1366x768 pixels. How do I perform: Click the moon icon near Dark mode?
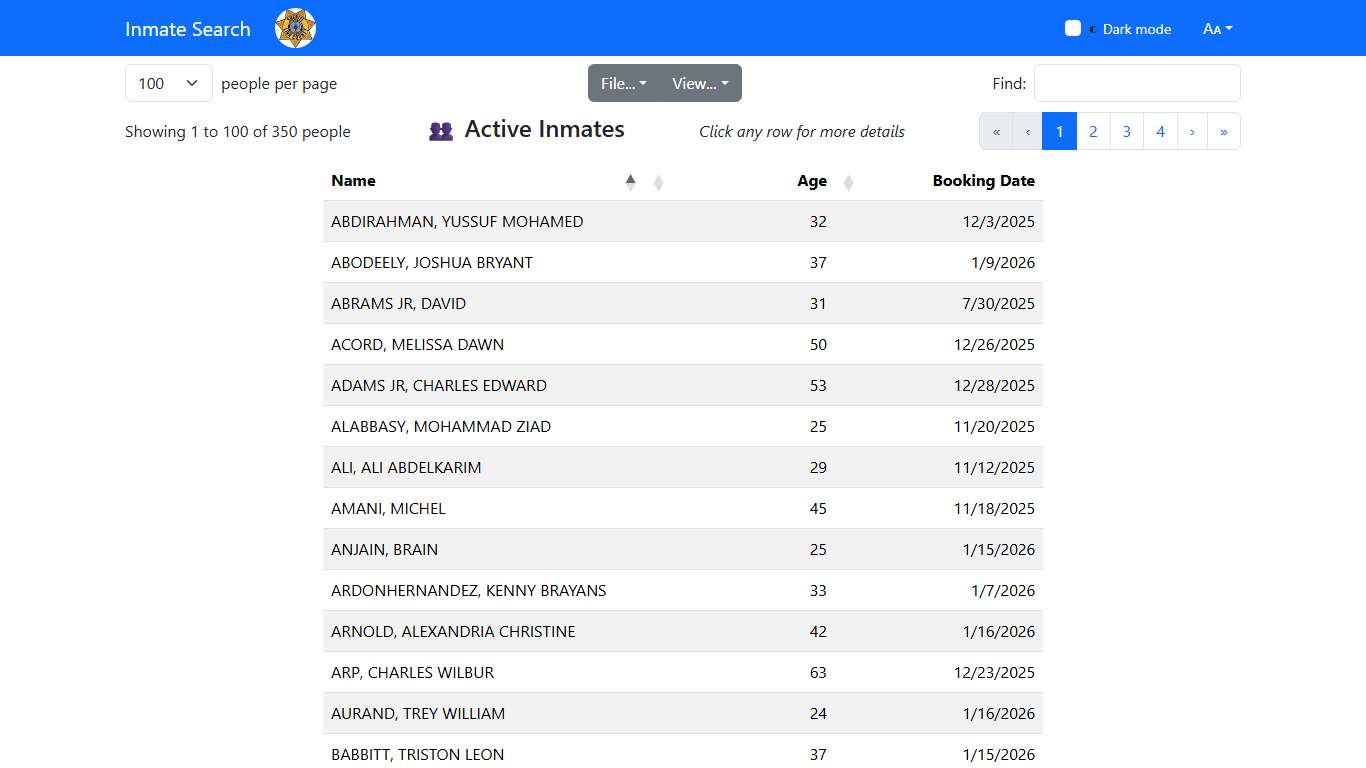click(x=1092, y=30)
